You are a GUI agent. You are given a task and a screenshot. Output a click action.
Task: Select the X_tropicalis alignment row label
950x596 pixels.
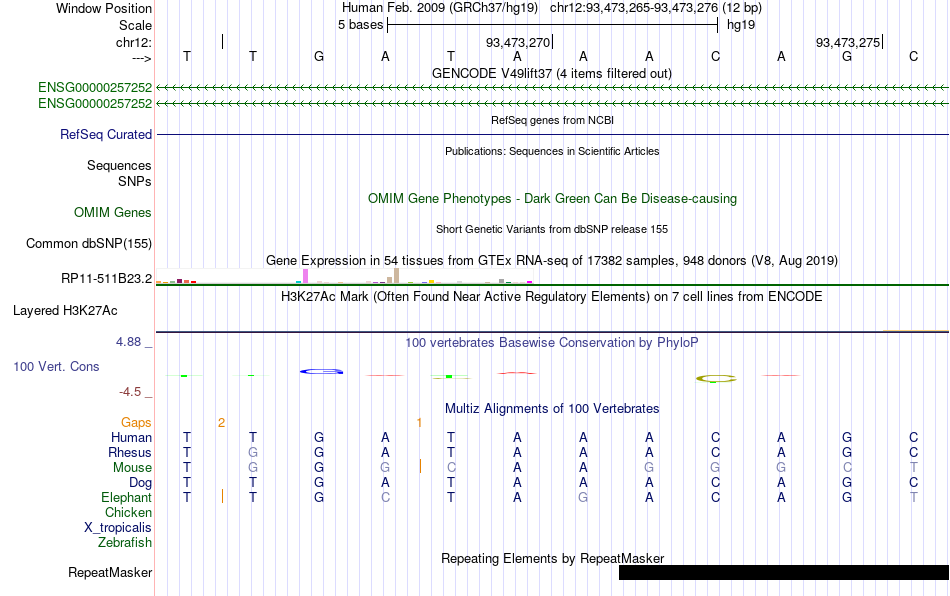[x=118, y=528]
